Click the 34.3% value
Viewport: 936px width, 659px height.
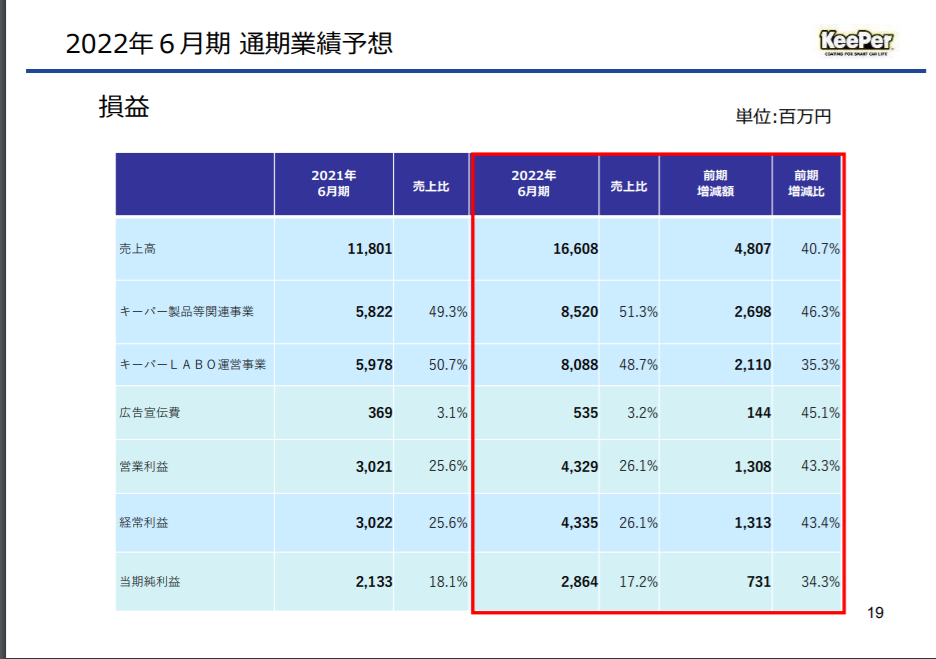click(820, 581)
